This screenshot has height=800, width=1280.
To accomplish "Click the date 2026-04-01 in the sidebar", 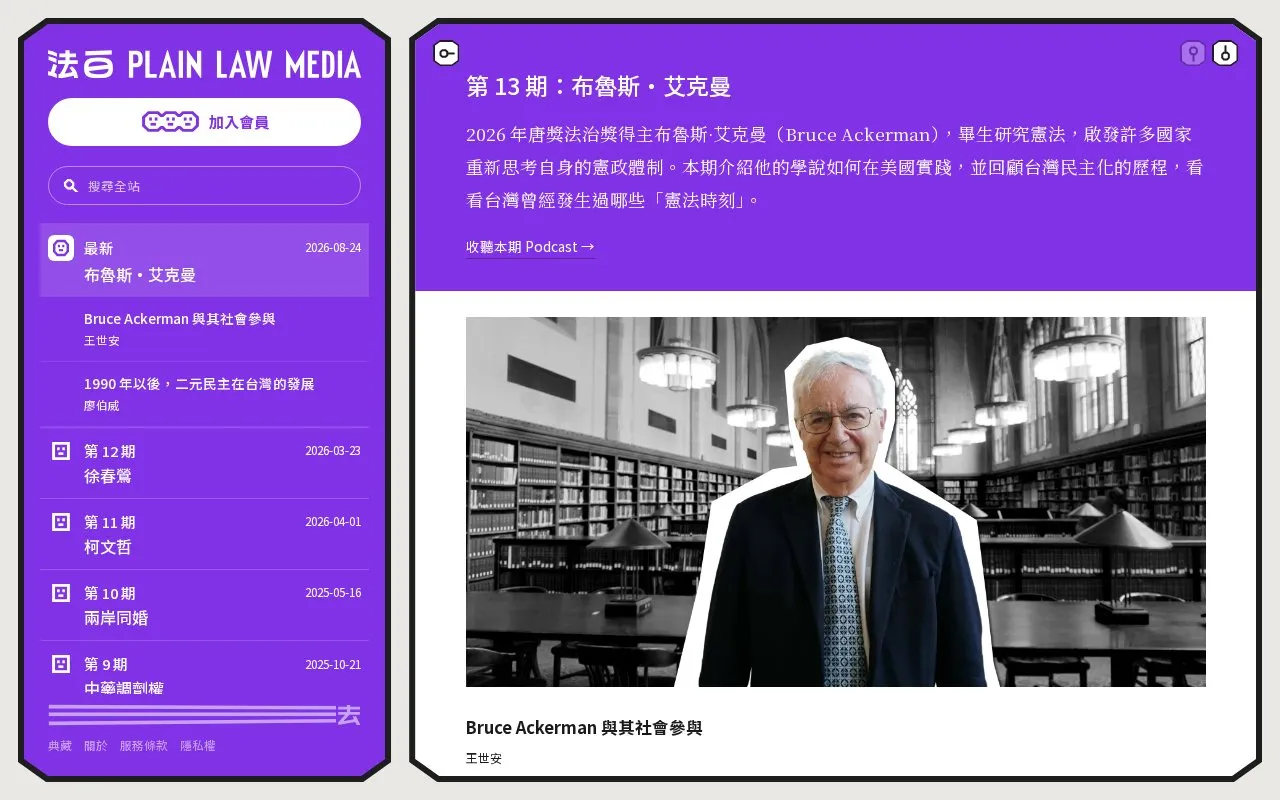I will pos(333,522).
